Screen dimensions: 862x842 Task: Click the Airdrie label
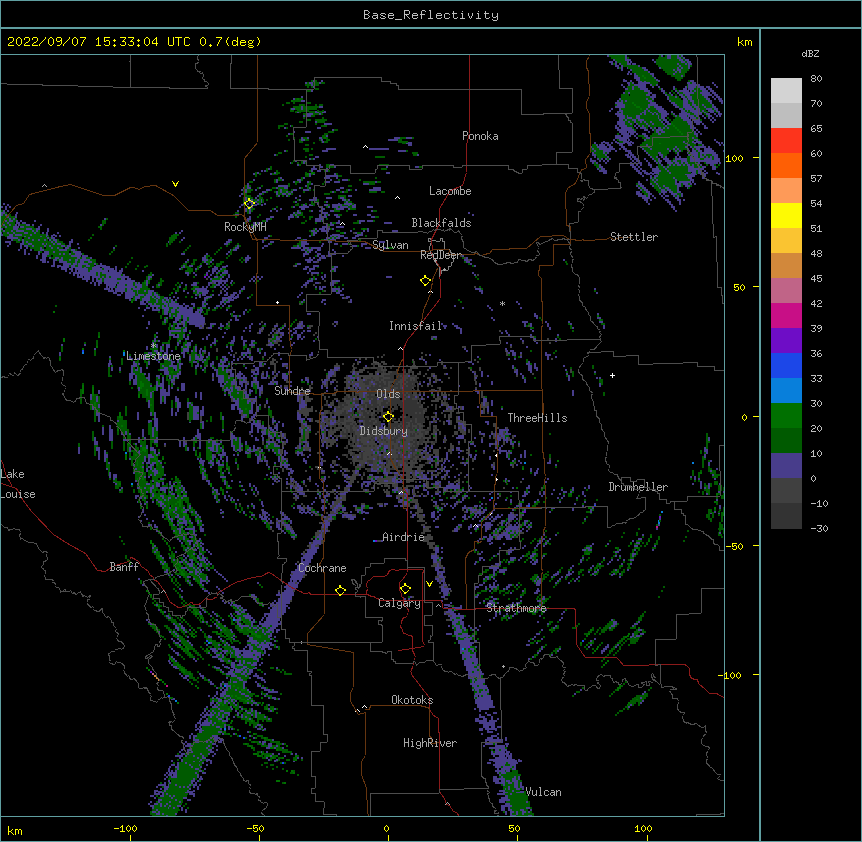click(403, 537)
